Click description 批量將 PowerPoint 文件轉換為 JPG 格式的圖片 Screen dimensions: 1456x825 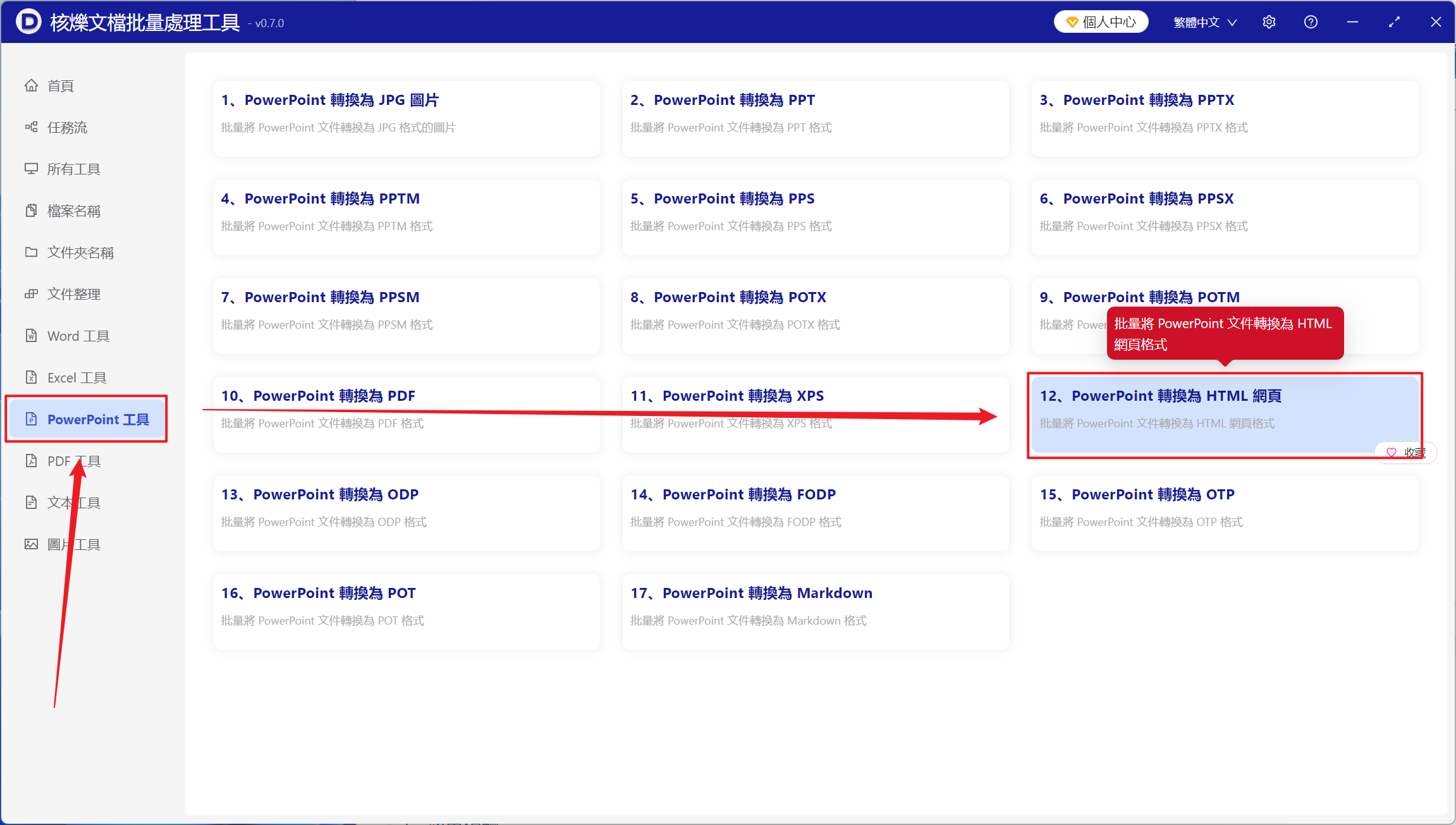pyautogui.click(x=338, y=128)
